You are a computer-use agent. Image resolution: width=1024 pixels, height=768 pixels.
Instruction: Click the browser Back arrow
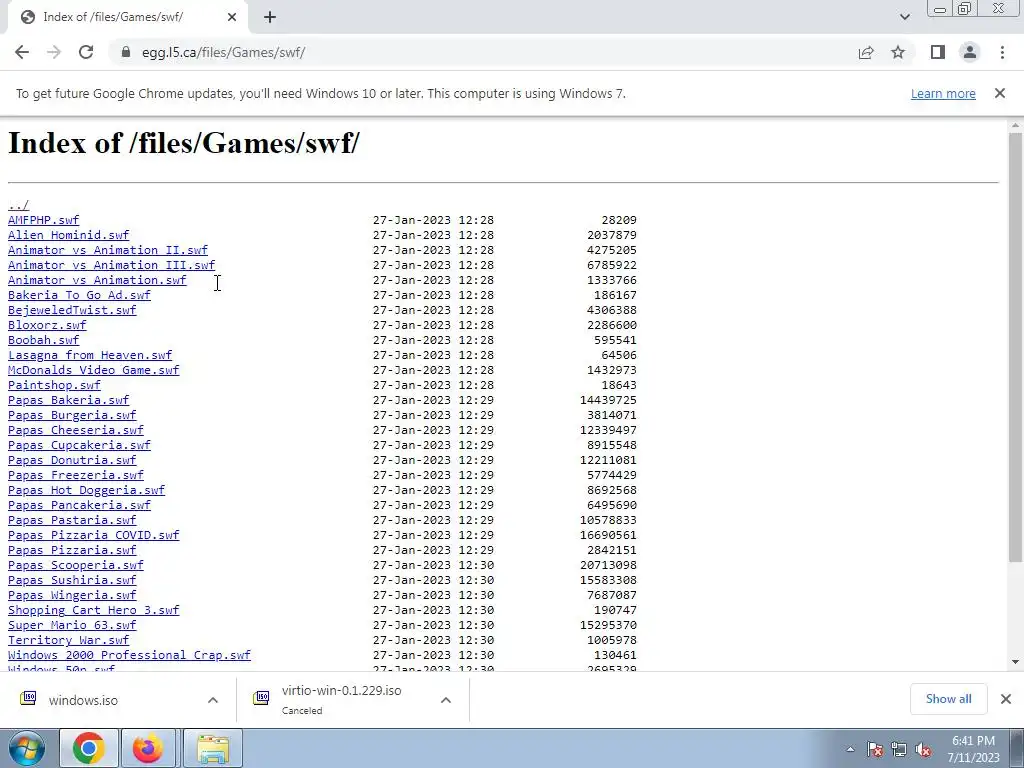click(x=22, y=52)
